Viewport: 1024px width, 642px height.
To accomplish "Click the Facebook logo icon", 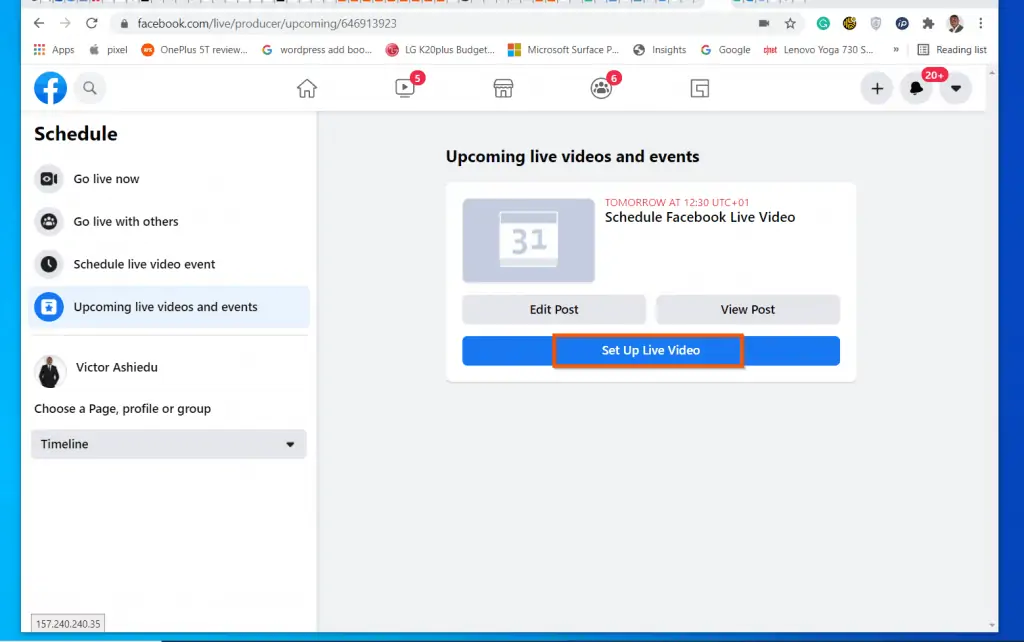I will click(50, 88).
